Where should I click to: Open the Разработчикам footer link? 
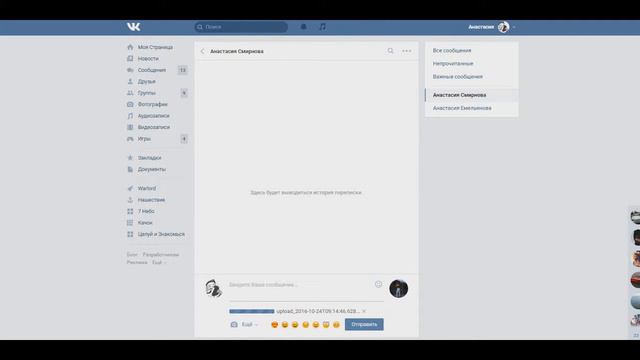(x=161, y=255)
